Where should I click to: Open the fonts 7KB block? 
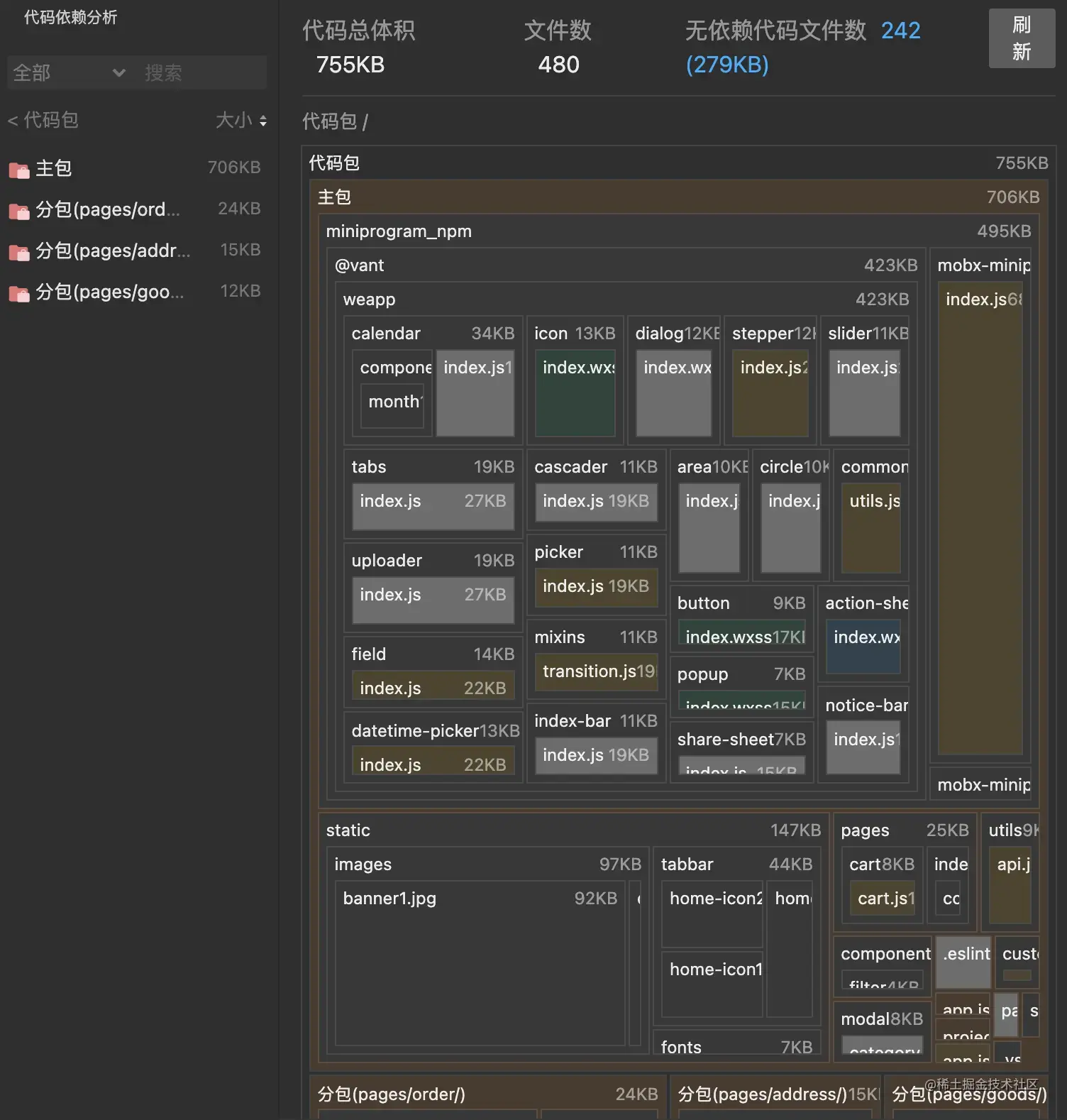pos(736,1043)
